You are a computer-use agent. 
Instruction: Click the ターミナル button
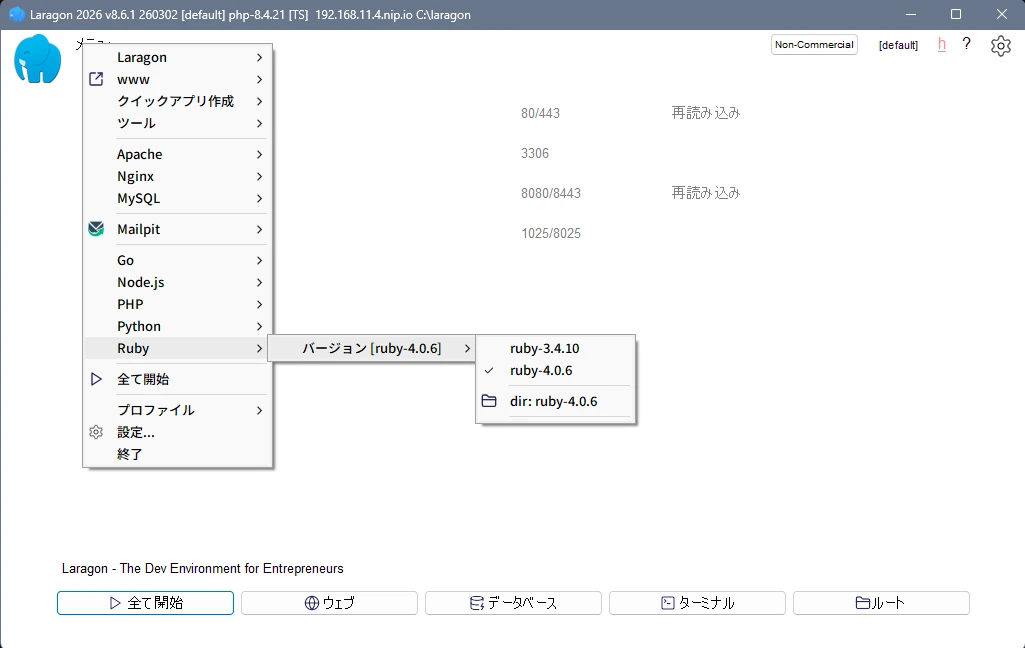pos(697,603)
